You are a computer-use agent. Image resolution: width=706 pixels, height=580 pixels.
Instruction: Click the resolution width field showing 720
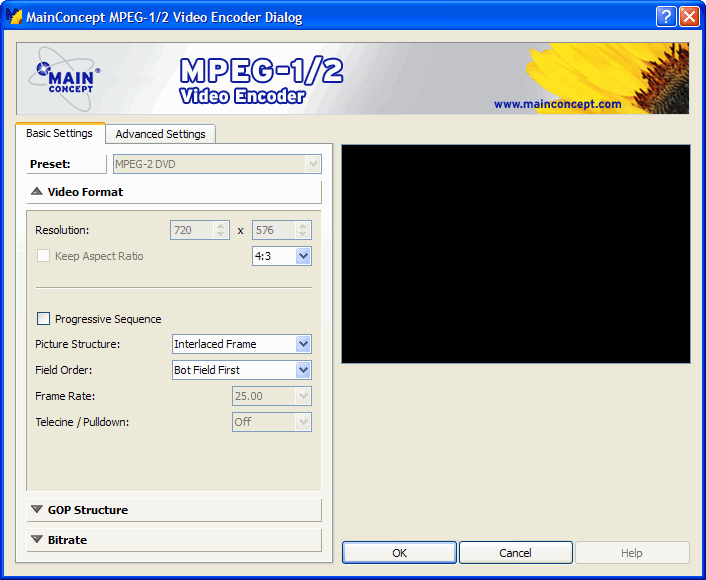tap(190, 230)
